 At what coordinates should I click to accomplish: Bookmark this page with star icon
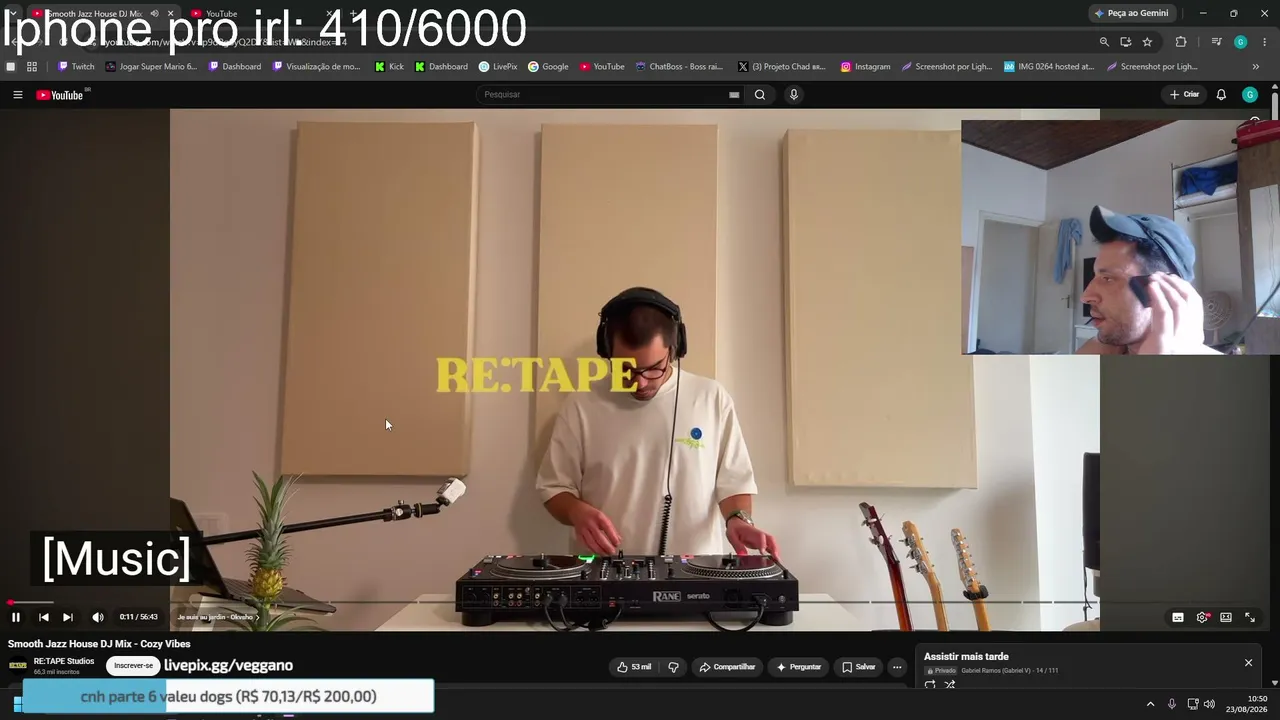point(1147,42)
